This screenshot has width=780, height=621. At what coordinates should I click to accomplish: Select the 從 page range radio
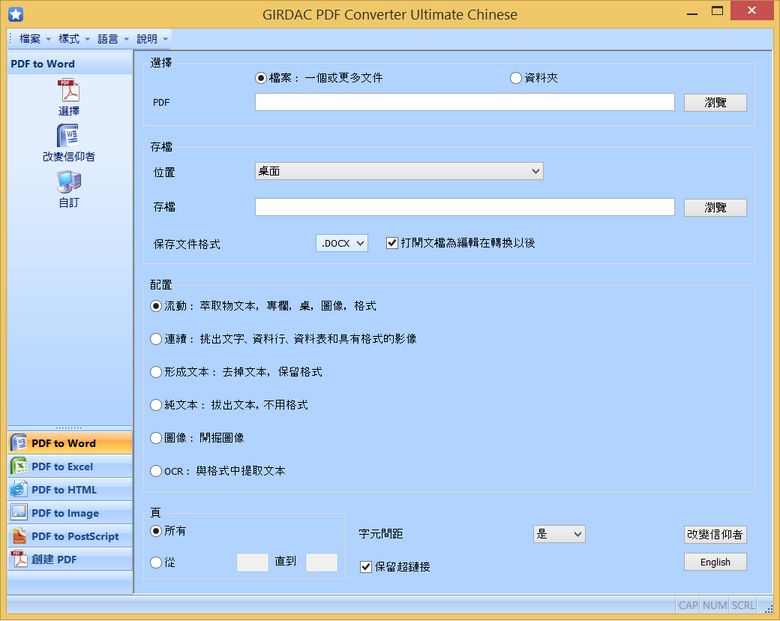(x=156, y=562)
